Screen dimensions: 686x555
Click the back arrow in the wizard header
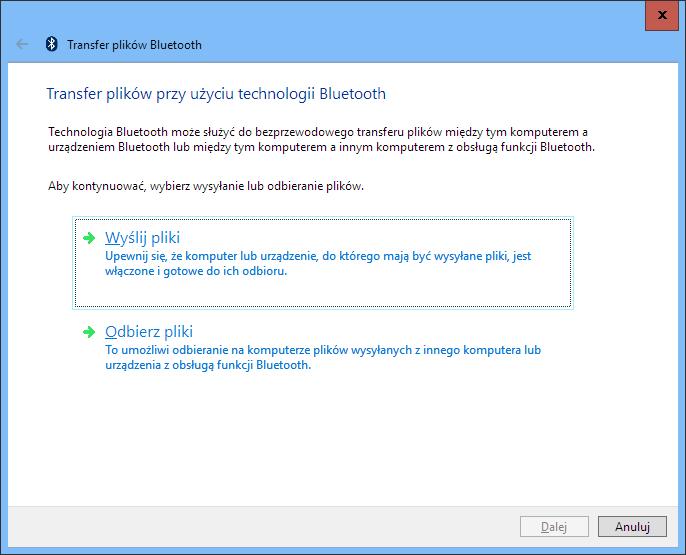pyautogui.click(x=22, y=44)
